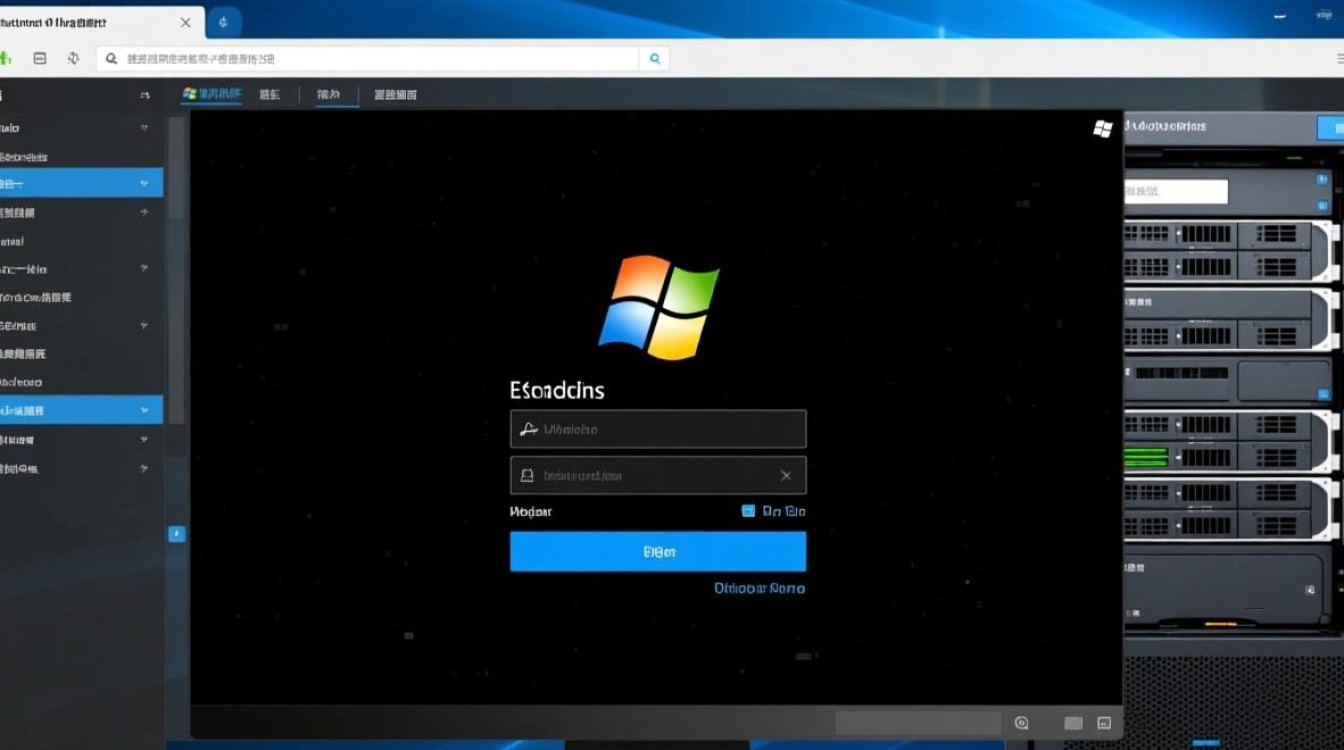This screenshot has width=1344, height=750.
Task: Click the square icon left of the address bar
Action: pos(40,59)
